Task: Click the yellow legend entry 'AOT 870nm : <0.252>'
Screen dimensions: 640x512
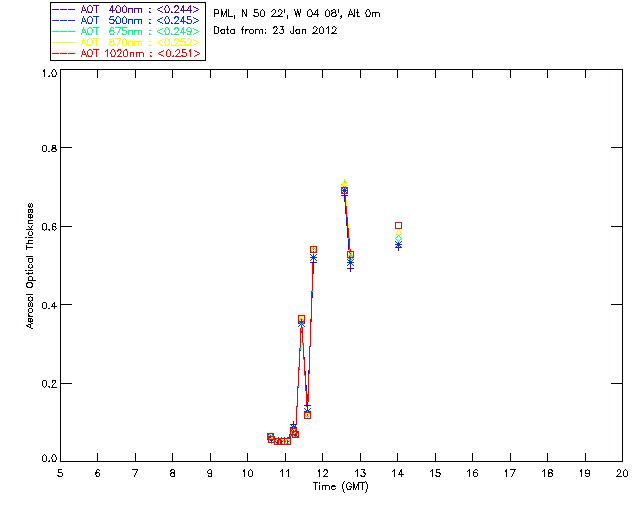Action: point(128,42)
